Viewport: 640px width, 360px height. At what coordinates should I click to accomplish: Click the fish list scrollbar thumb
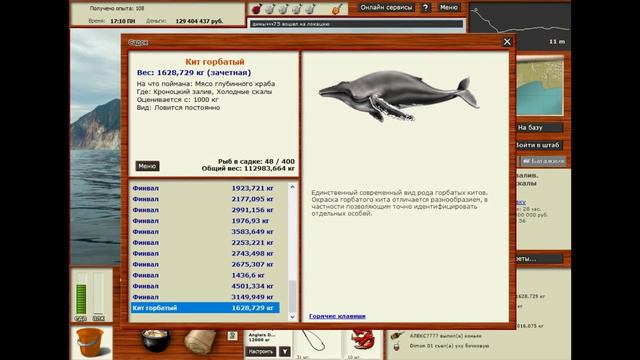292,296
